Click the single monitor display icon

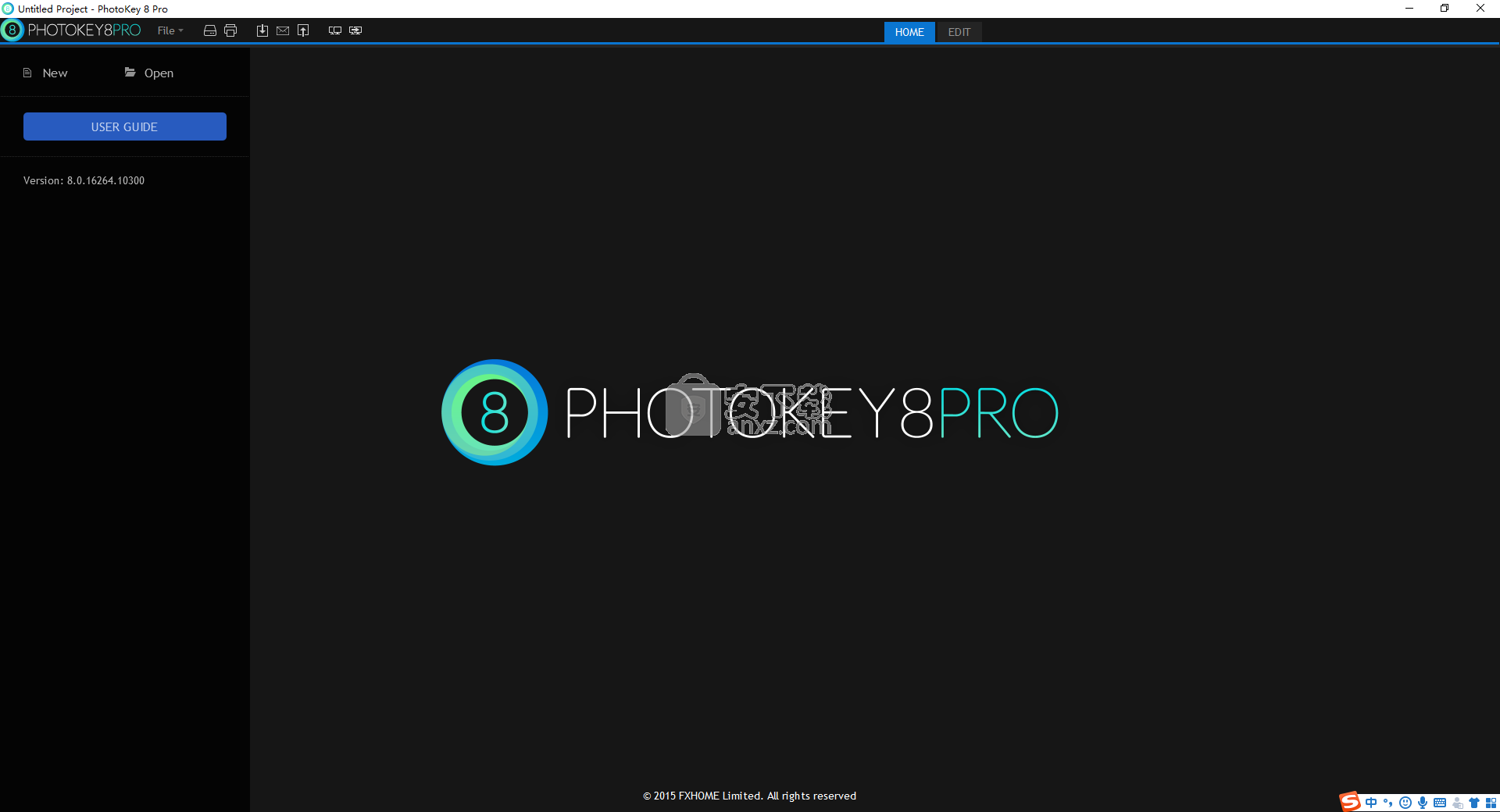(x=335, y=30)
